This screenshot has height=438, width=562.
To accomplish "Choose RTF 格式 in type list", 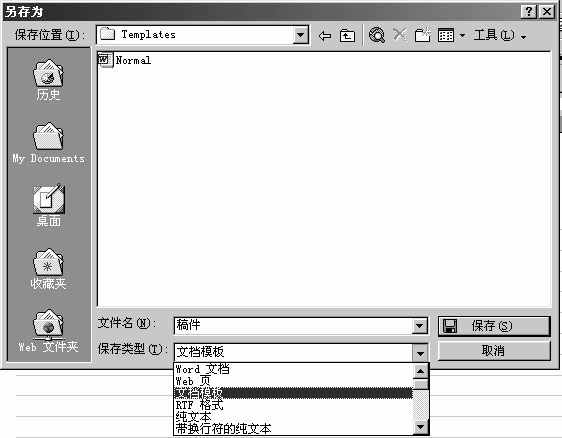I will click(294, 405).
